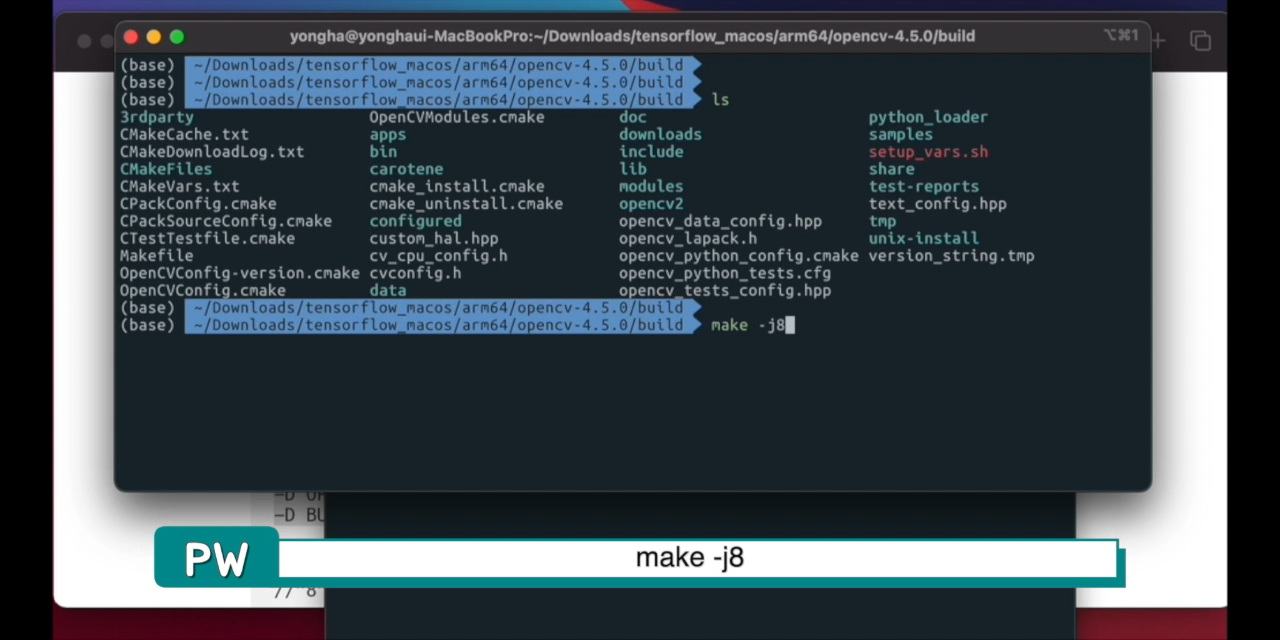Click the red close button of terminal

coord(130,37)
